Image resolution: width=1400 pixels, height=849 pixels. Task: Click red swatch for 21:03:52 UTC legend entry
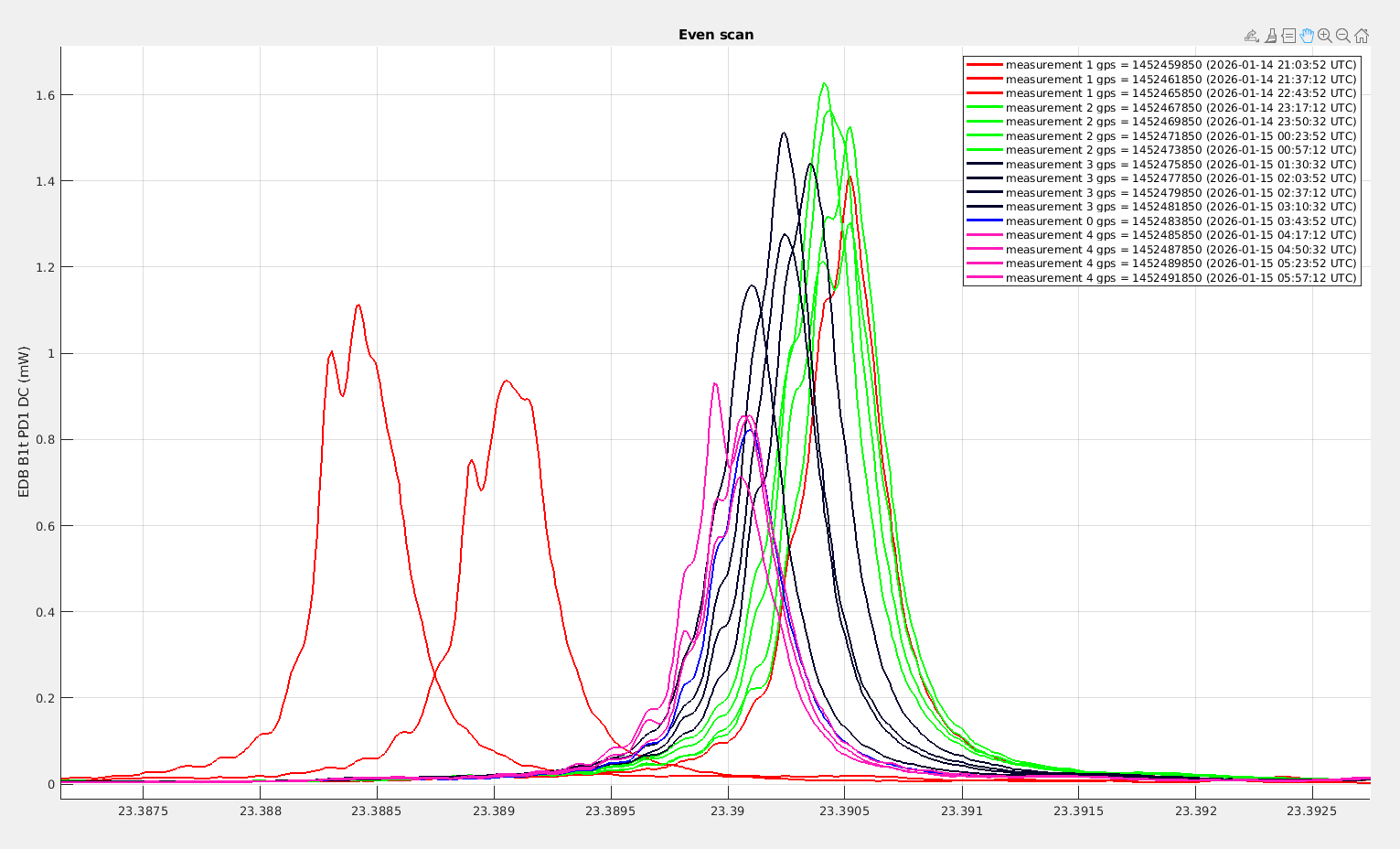(x=985, y=65)
